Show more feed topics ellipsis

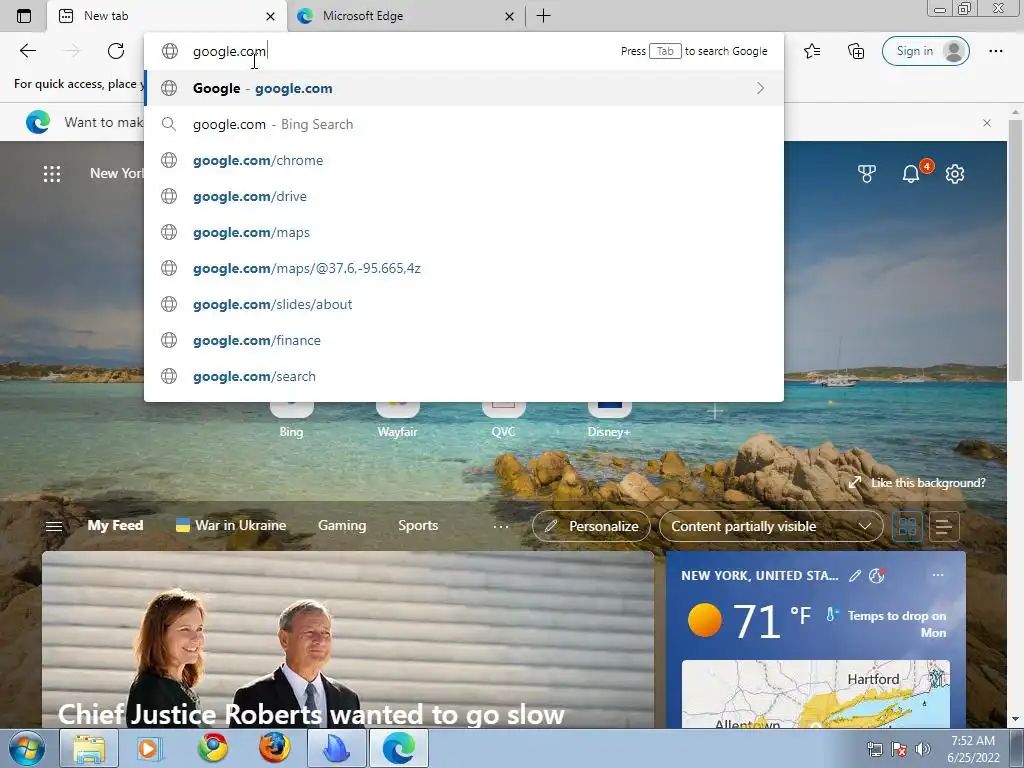(x=501, y=526)
